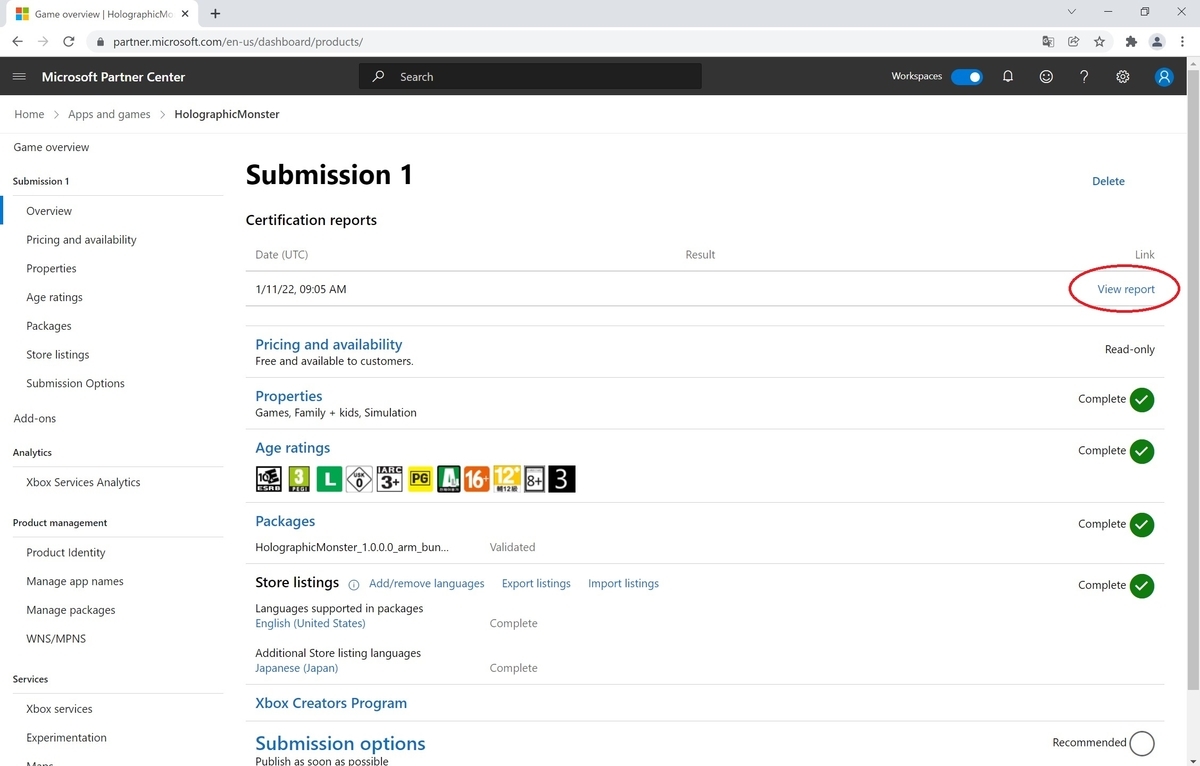Click the orange 16+ rating badge
Screen dimensions: 1200x766
tap(476, 480)
